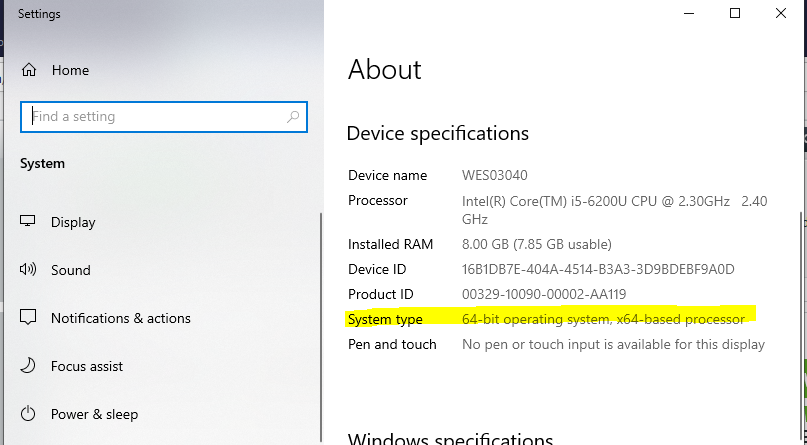
Task: Click the Display monitor icon in sidebar
Action: (x=28, y=222)
